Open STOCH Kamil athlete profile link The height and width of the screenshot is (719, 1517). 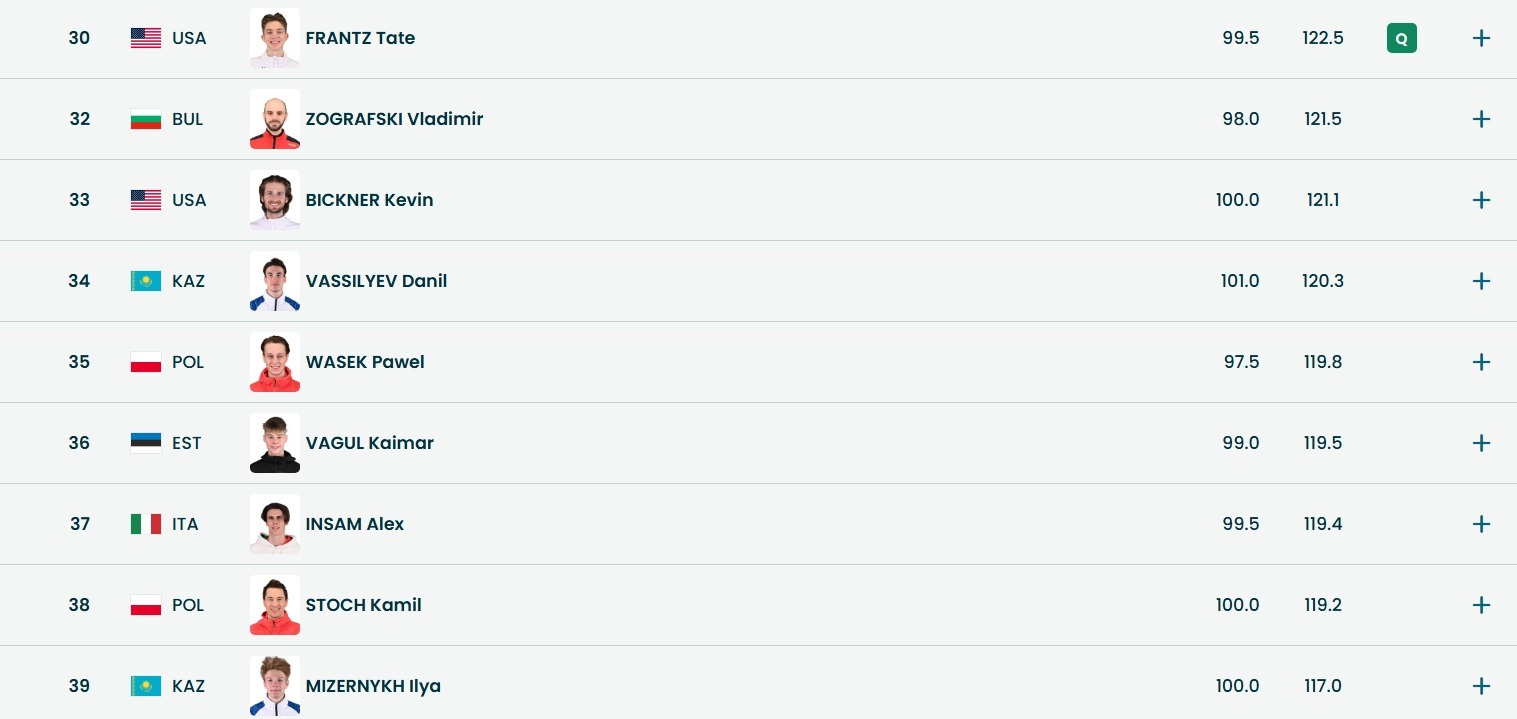(363, 605)
